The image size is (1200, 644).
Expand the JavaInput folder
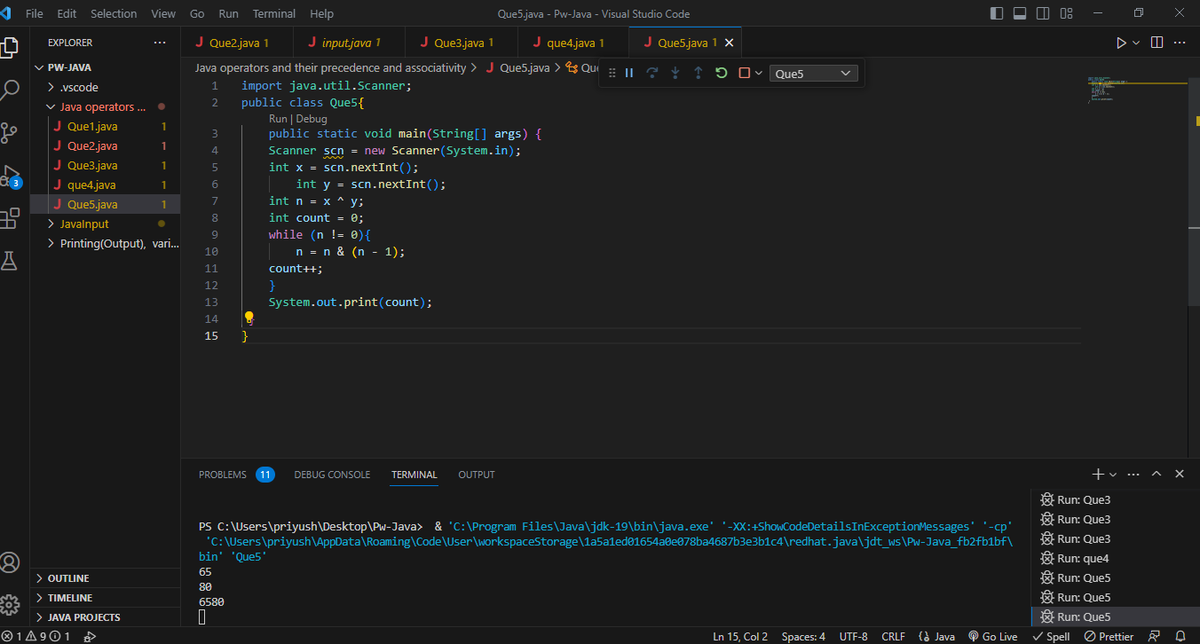coord(104,224)
